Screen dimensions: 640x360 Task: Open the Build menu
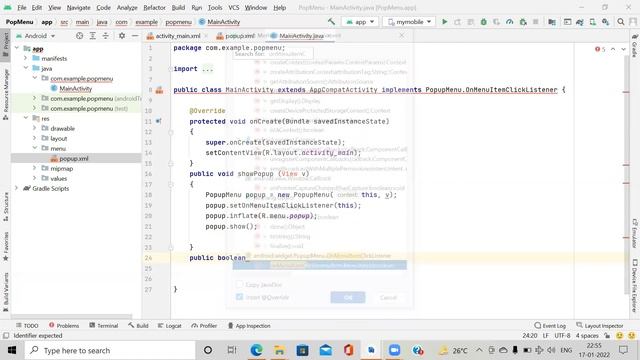[x=178, y=8]
